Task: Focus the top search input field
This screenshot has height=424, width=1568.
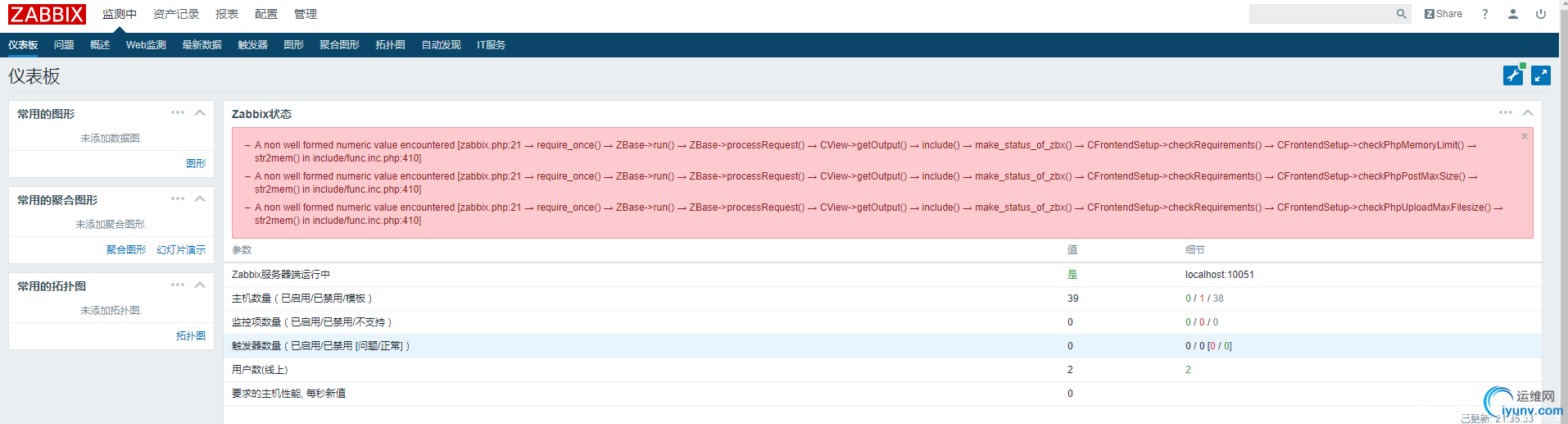Action: pyautogui.click(x=1321, y=14)
